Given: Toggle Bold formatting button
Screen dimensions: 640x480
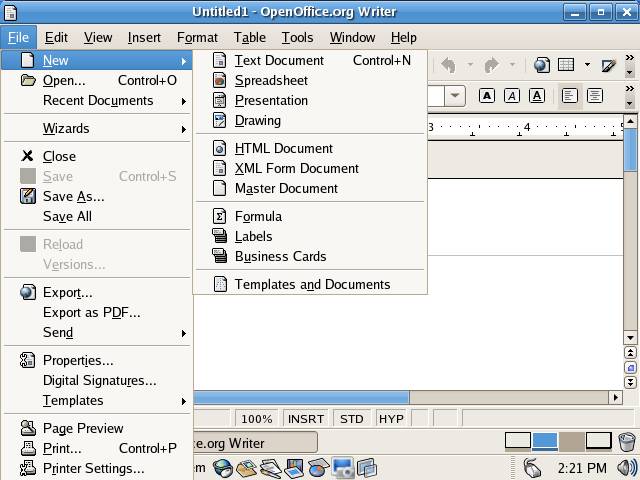Looking at the screenshot, I should [487, 96].
